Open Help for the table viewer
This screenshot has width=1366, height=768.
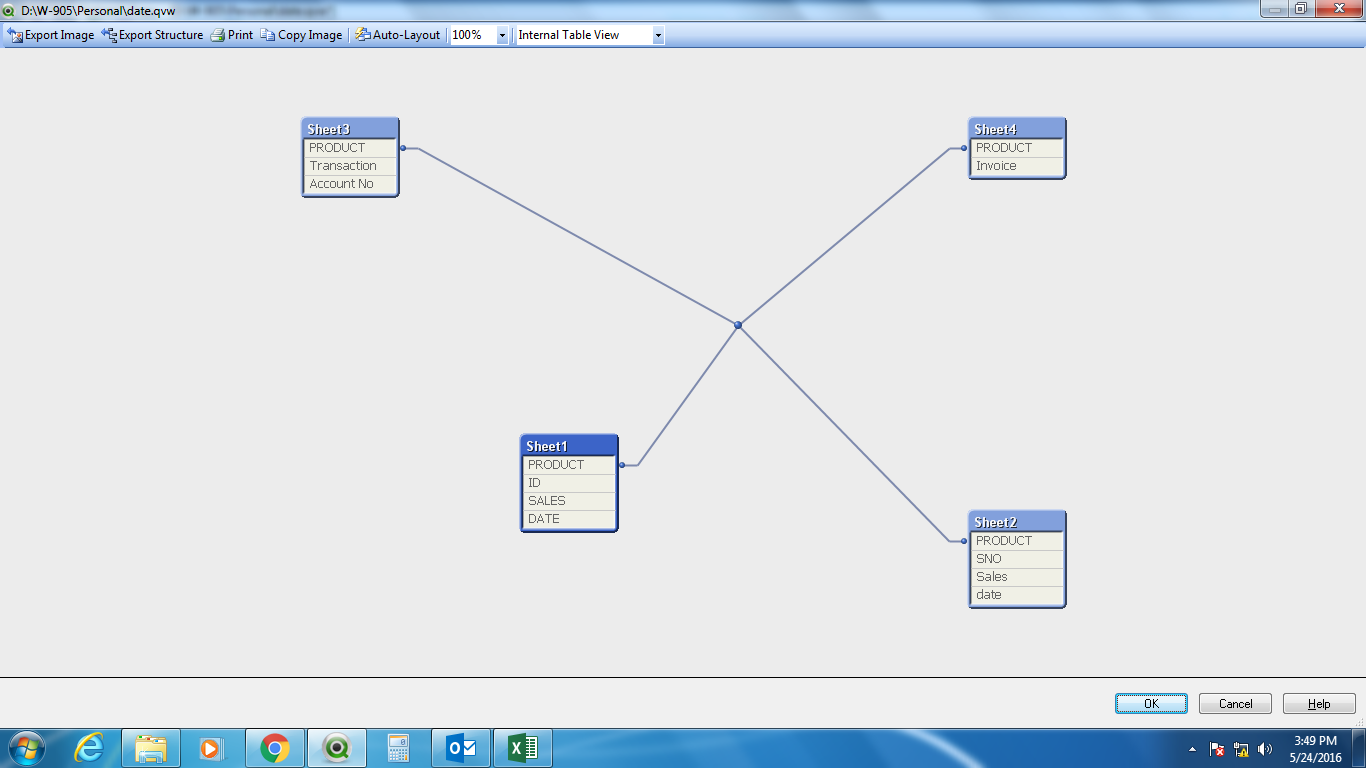click(x=1319, y=704)
